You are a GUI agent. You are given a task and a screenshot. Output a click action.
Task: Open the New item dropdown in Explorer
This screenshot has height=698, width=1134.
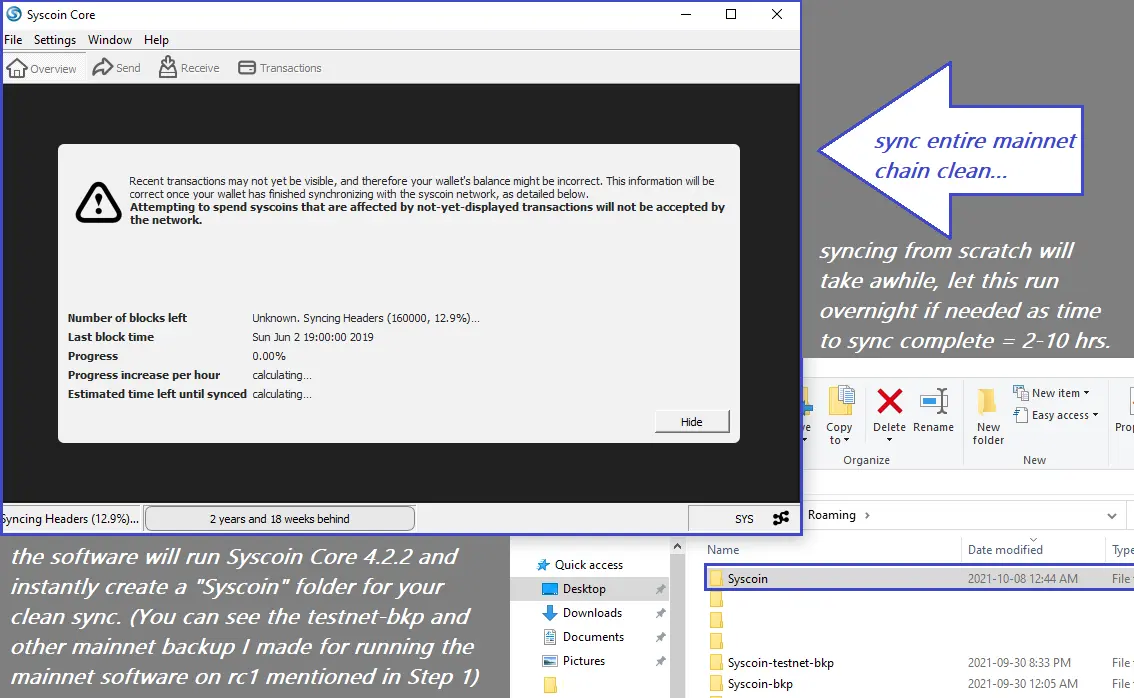pos(1052,393)
